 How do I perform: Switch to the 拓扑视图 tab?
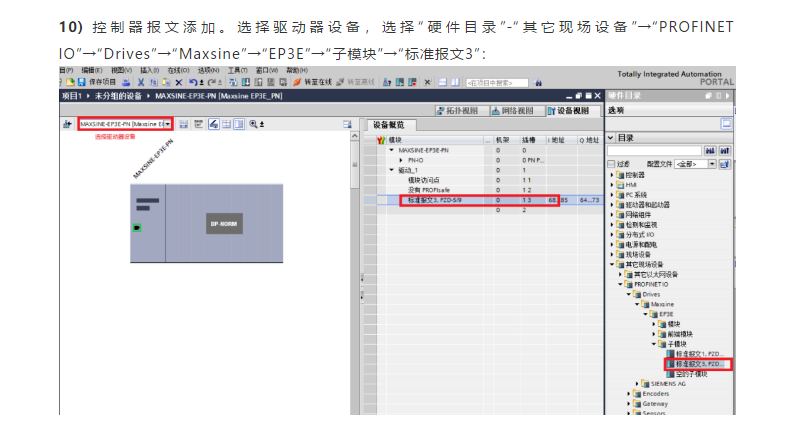coord(459,110)
